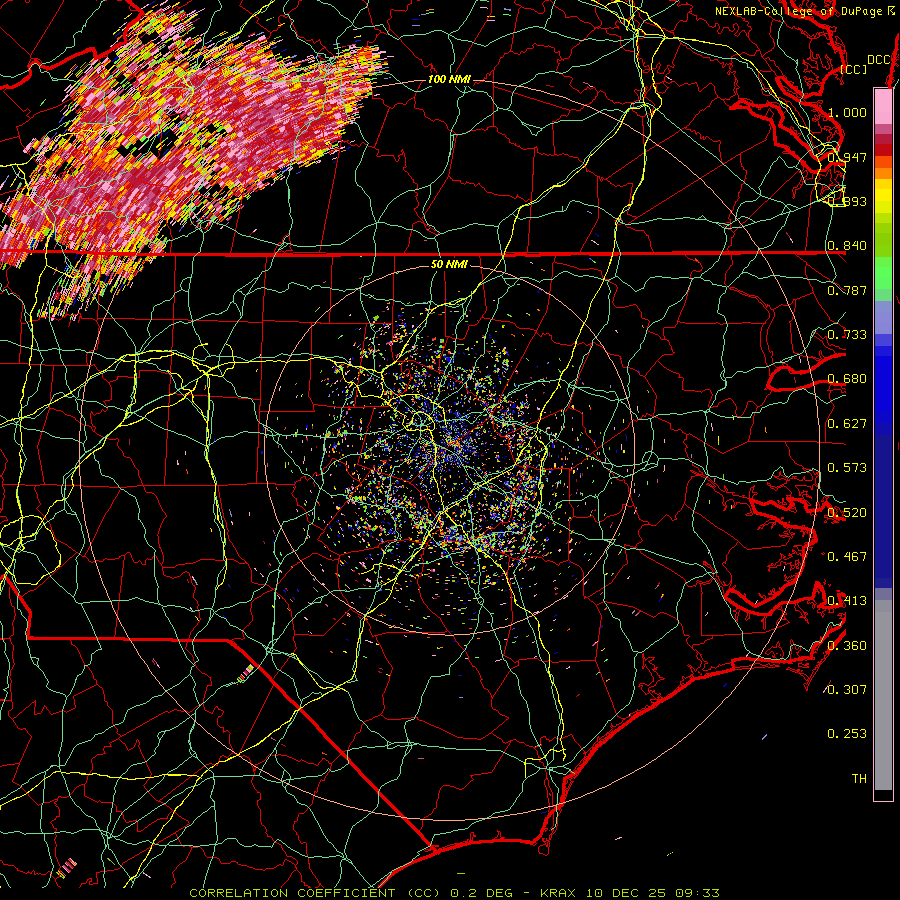Click the [CC] legend heading
This screenshot has width=900, height=900.
[x=853, y=69]
